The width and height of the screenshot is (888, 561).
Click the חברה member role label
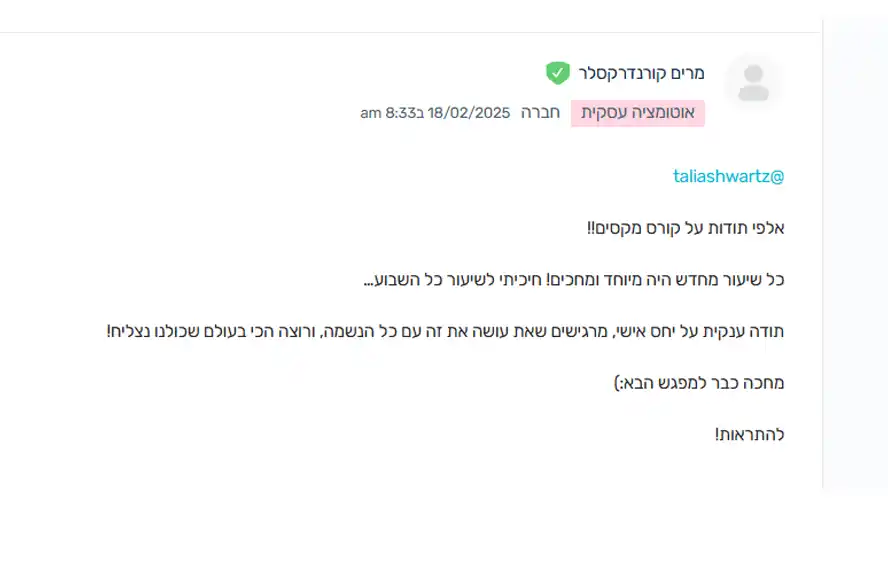(x=540, y=113)
